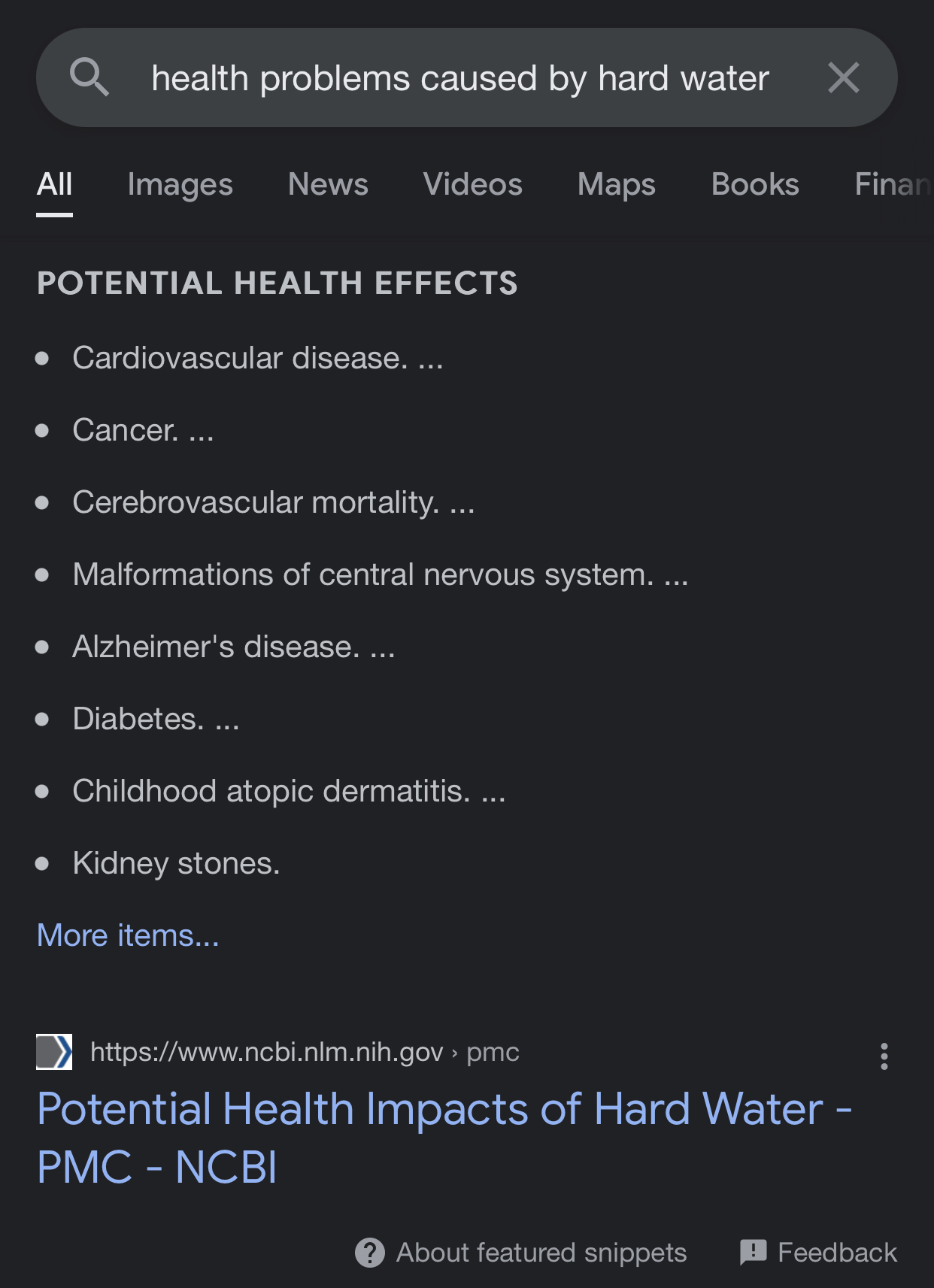Expand the More items link
Screen dimensions: 934x1288
point(128,935)
